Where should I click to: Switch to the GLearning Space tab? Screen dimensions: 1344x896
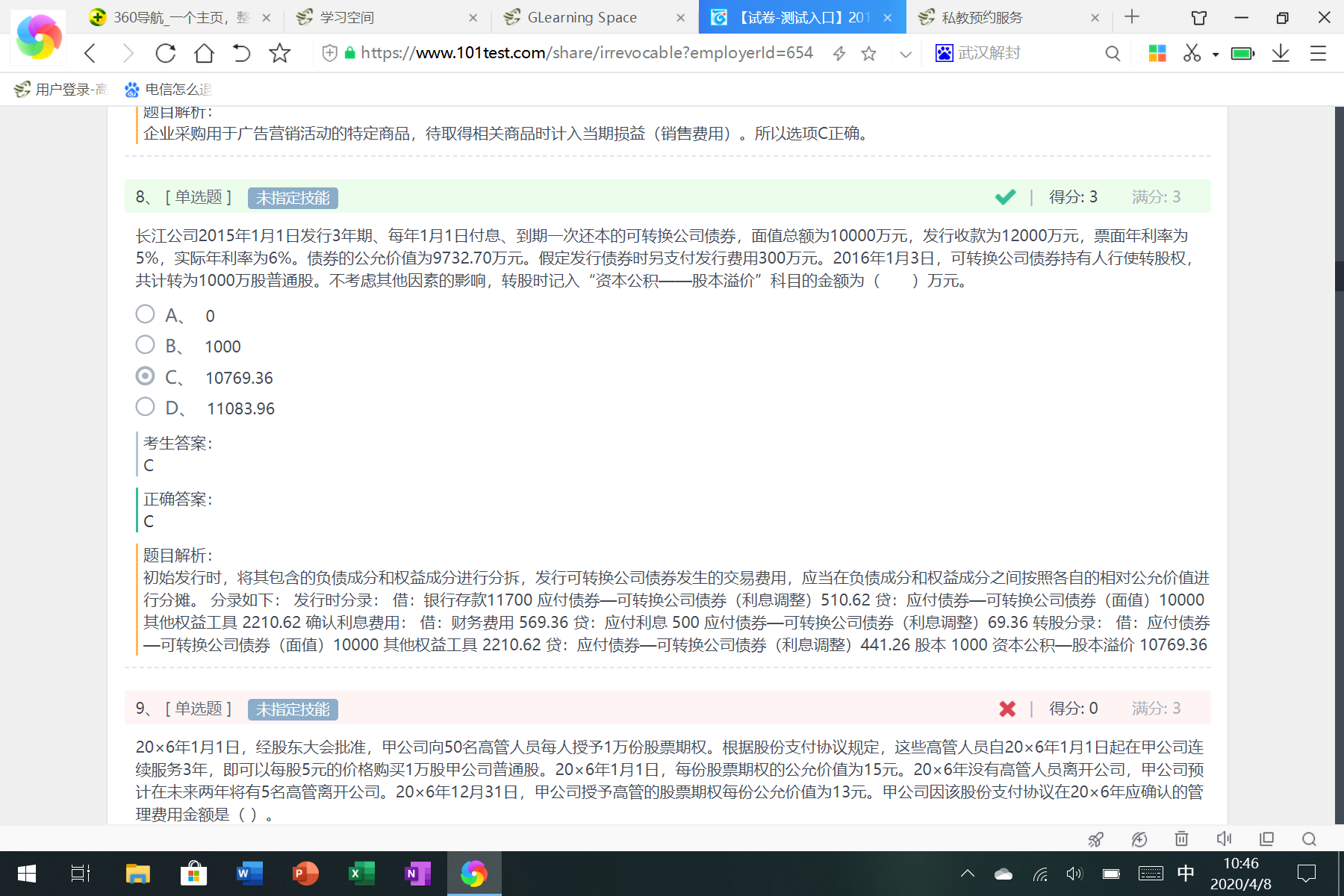tap(582, 17)
